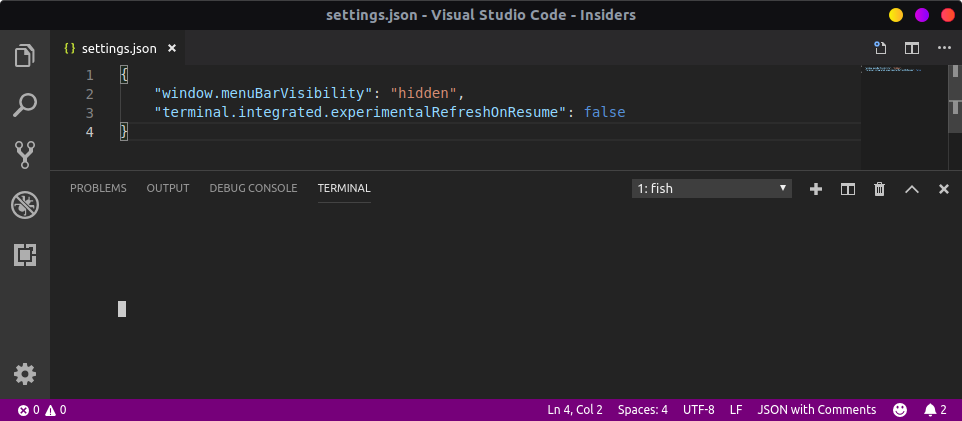
Task: Click on the editor minimap
Action: (x=904, y=117)
